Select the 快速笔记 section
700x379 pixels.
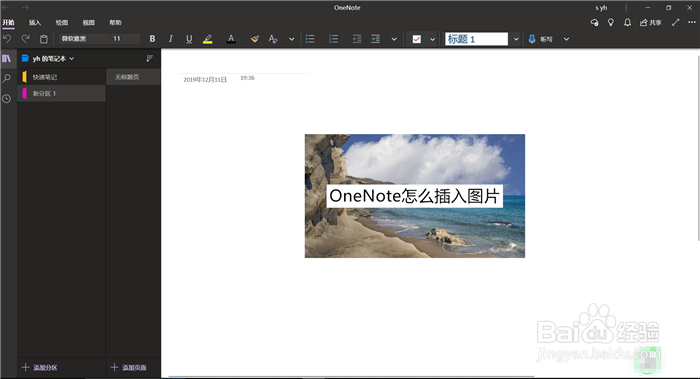coord(62,77)
